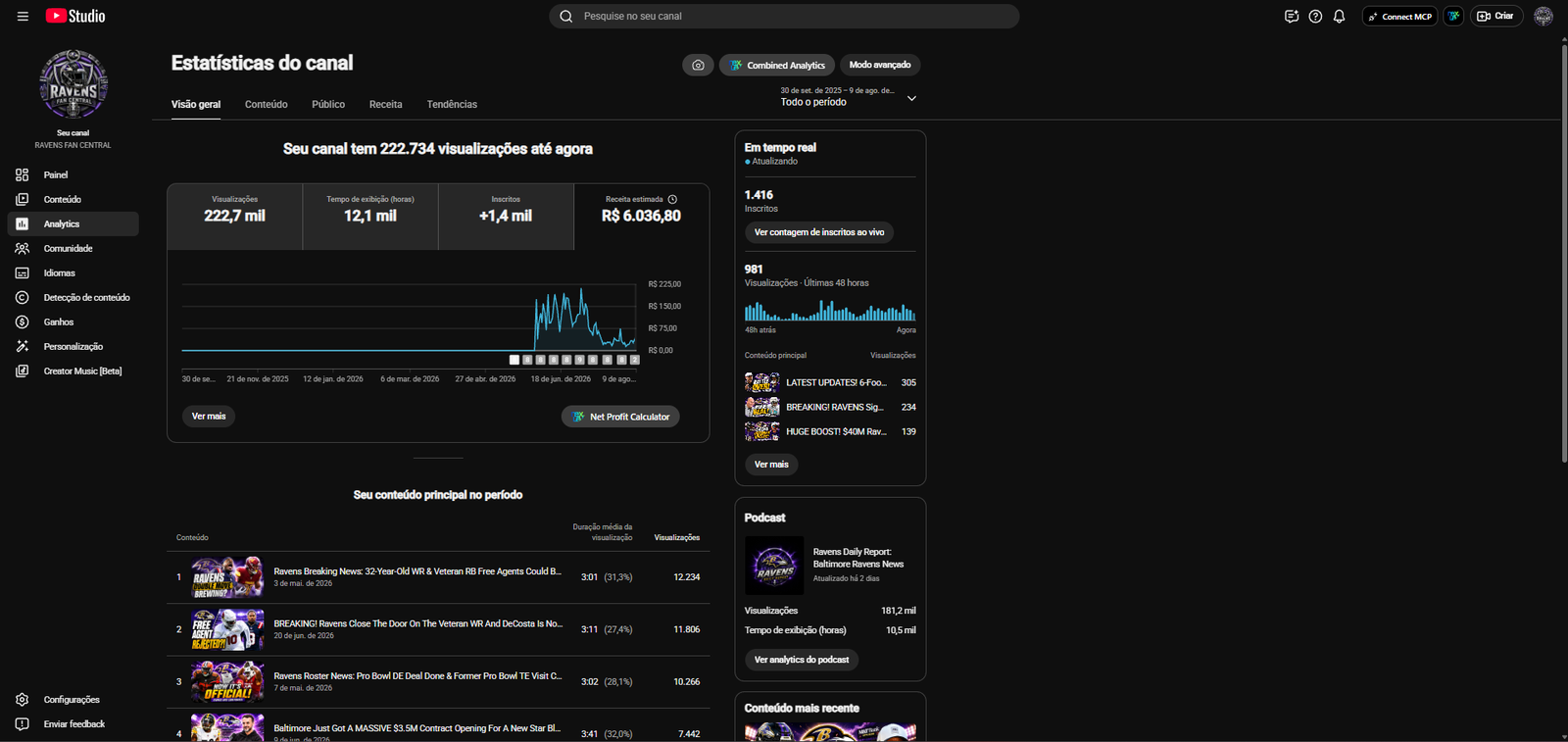Image resolution: width=1568 pixels, height=742 pixels.
Task: Open Baltimore Just Got A MASSIVE video title
Action: click(x=417, y=729)
